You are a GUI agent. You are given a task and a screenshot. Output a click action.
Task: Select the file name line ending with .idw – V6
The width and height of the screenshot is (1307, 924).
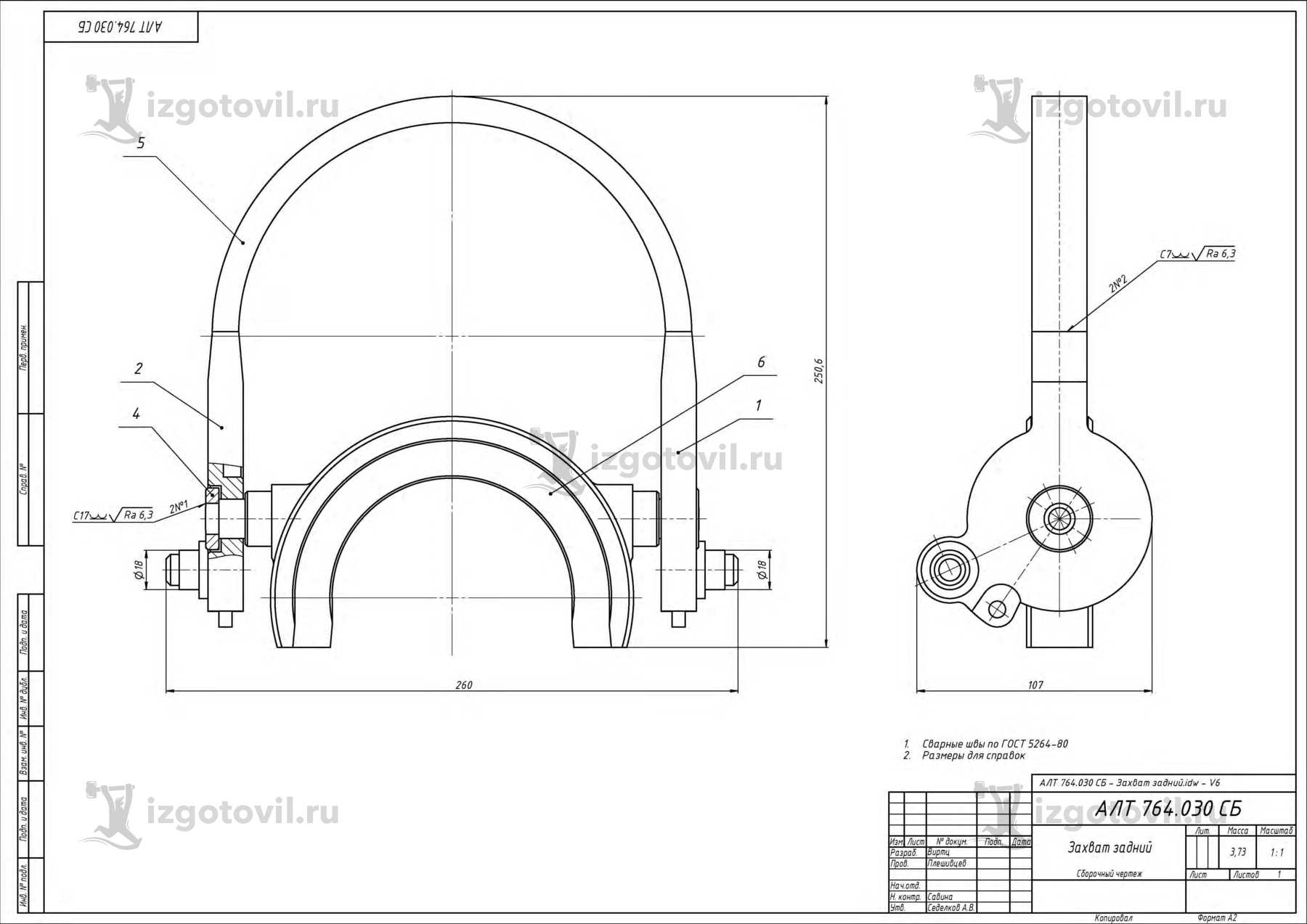(1129, 783)
